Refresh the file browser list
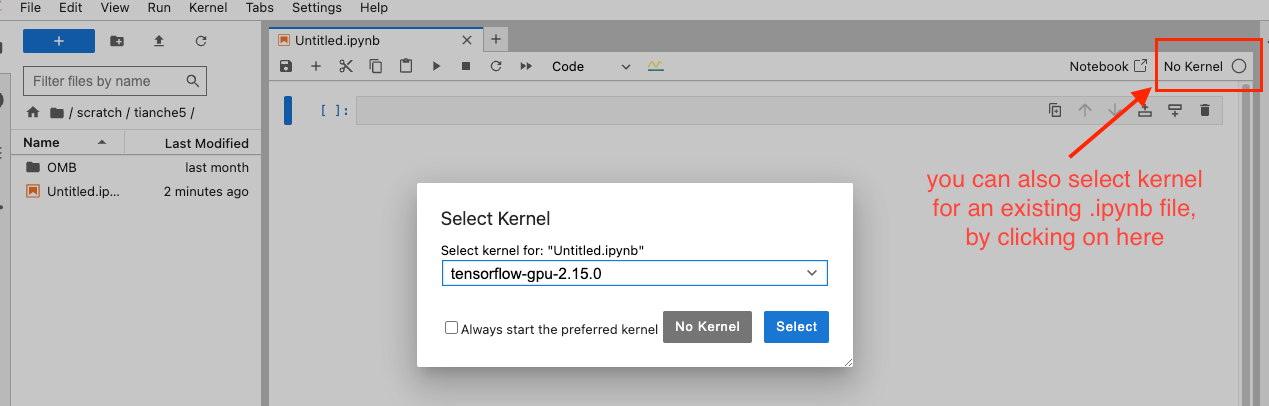The height and width of the screenshot is (406, 1269). [x=201, y=41]
